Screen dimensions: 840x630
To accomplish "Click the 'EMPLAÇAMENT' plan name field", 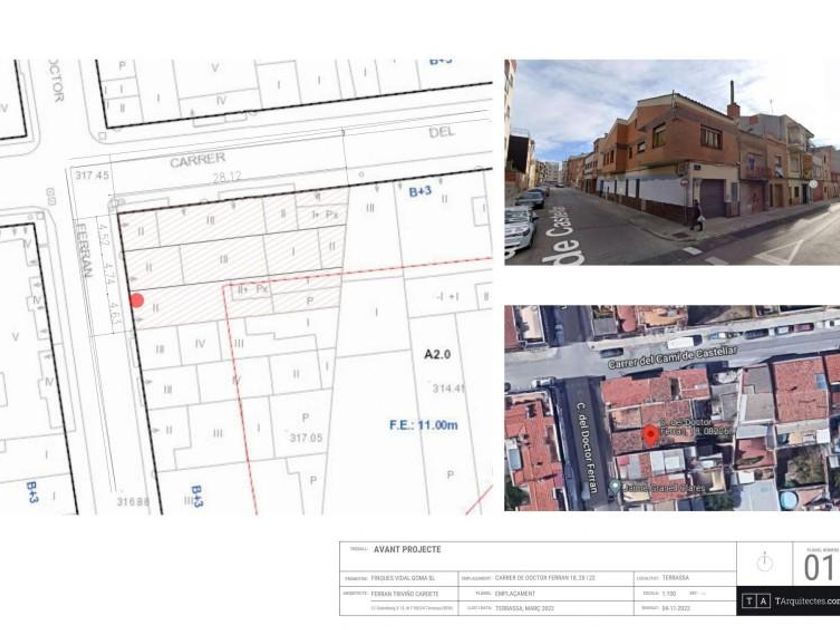I will tap(515, 594).
